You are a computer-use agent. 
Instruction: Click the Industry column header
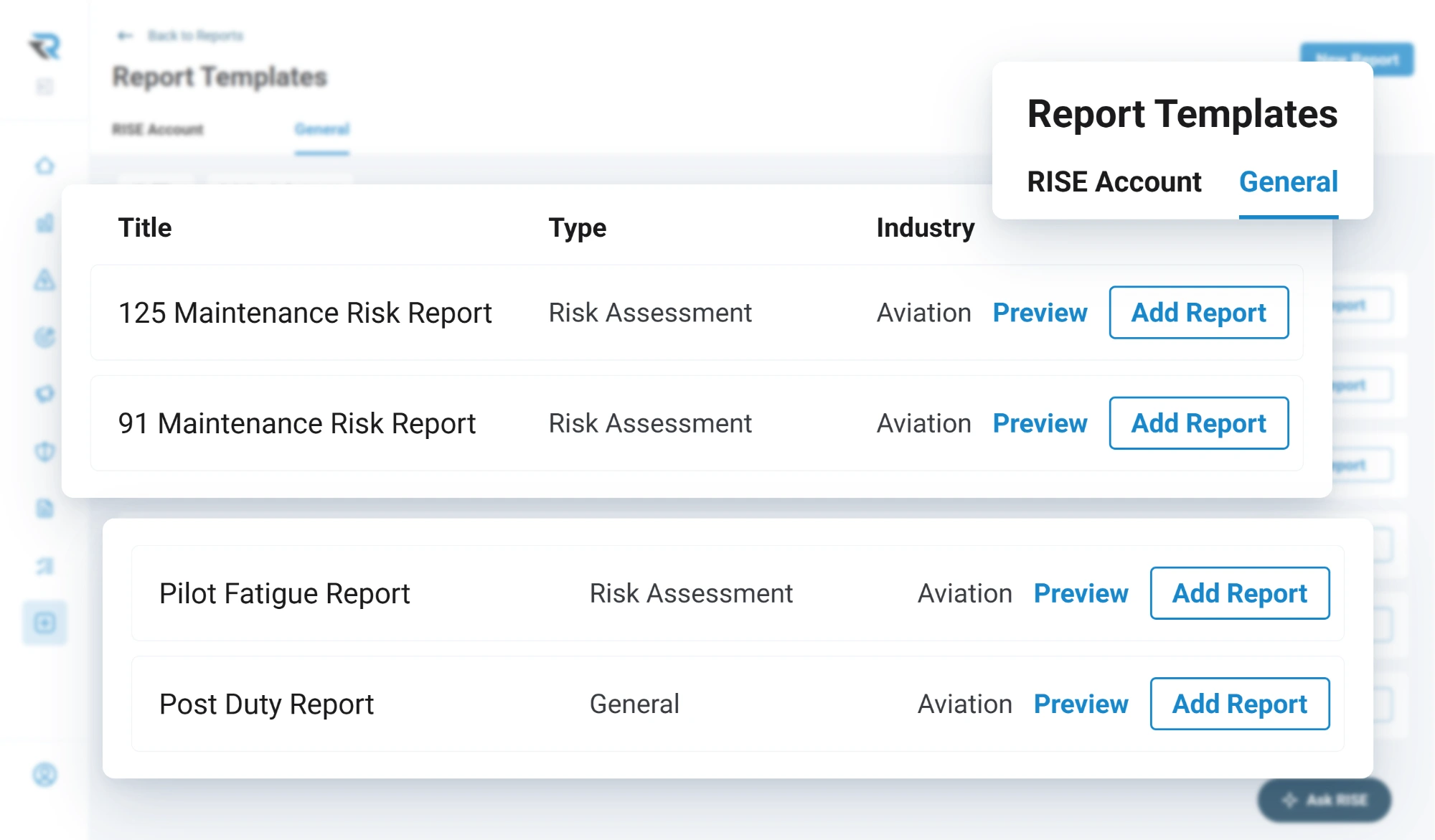tap(926, 227)
